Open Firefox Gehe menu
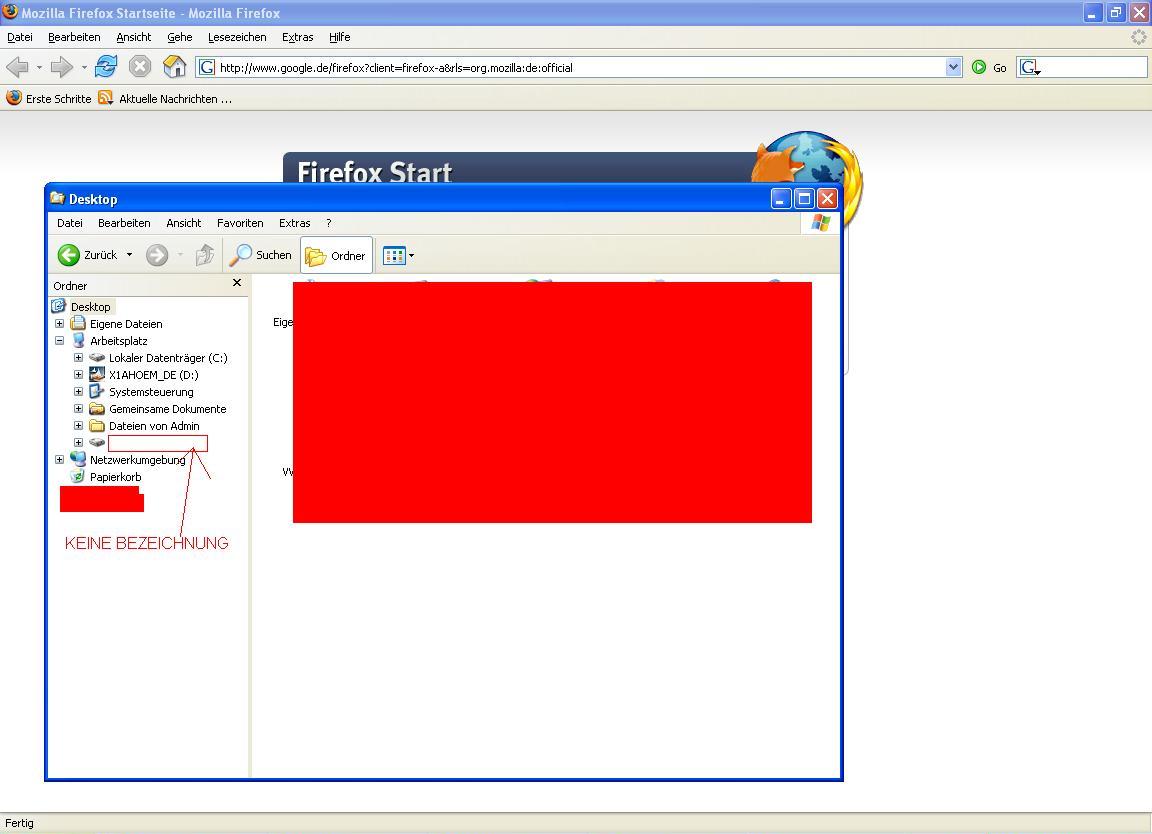Screen dimensions: 1152x834 click(179, 37)
